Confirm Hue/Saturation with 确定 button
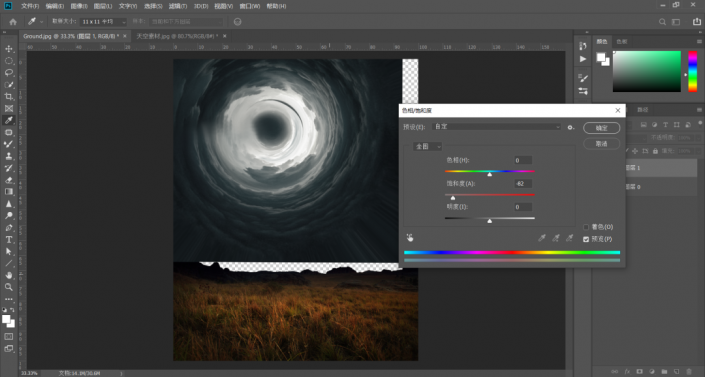 tap(602, 128)
